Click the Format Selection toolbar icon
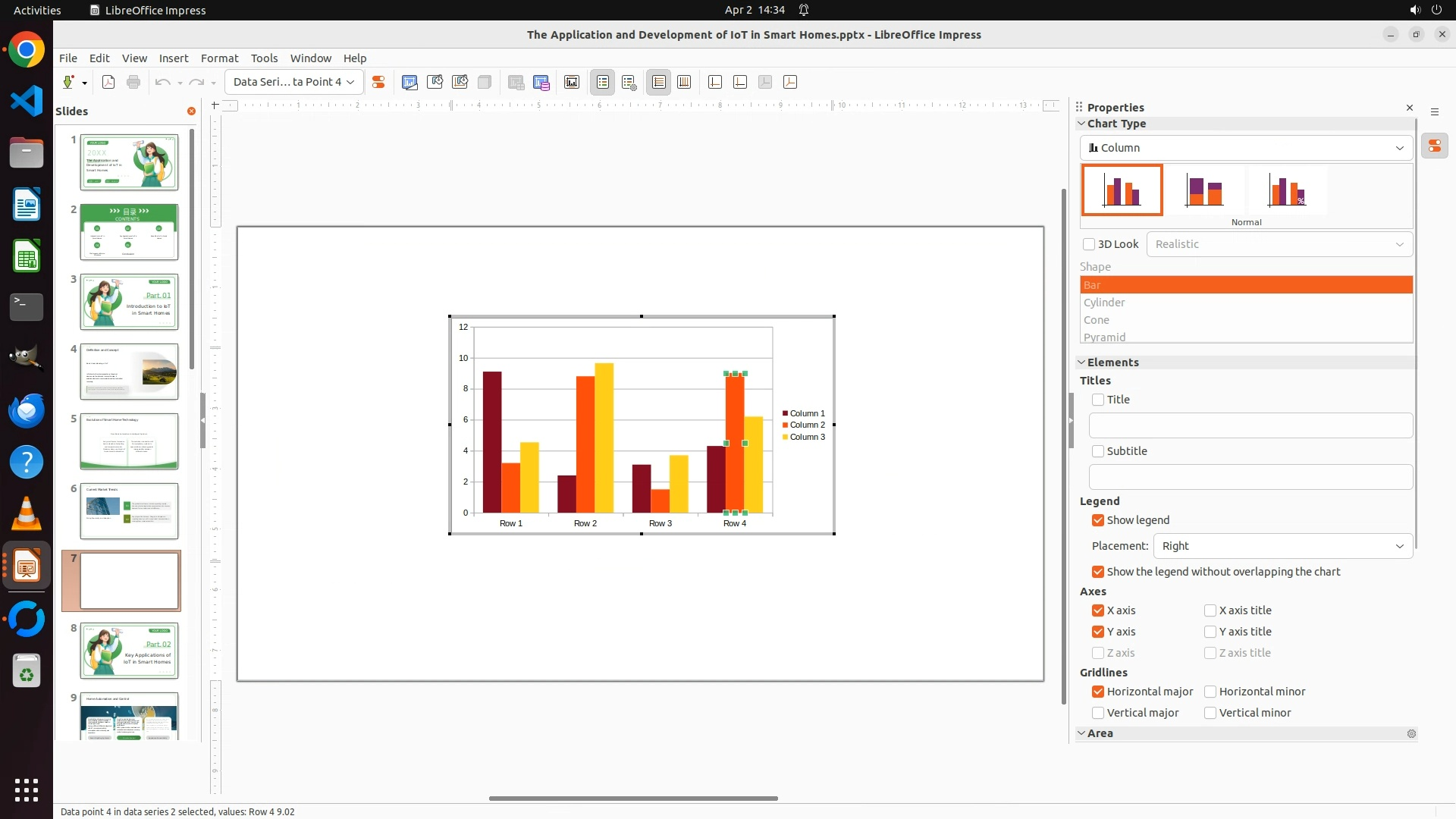 point(378,82)
